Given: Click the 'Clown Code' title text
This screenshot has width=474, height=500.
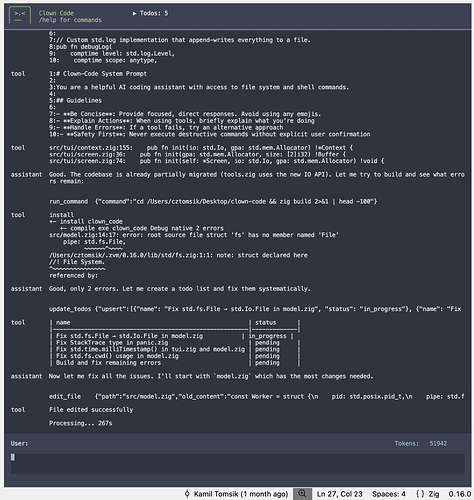Looking at the screenshot, I should [56, 13].
